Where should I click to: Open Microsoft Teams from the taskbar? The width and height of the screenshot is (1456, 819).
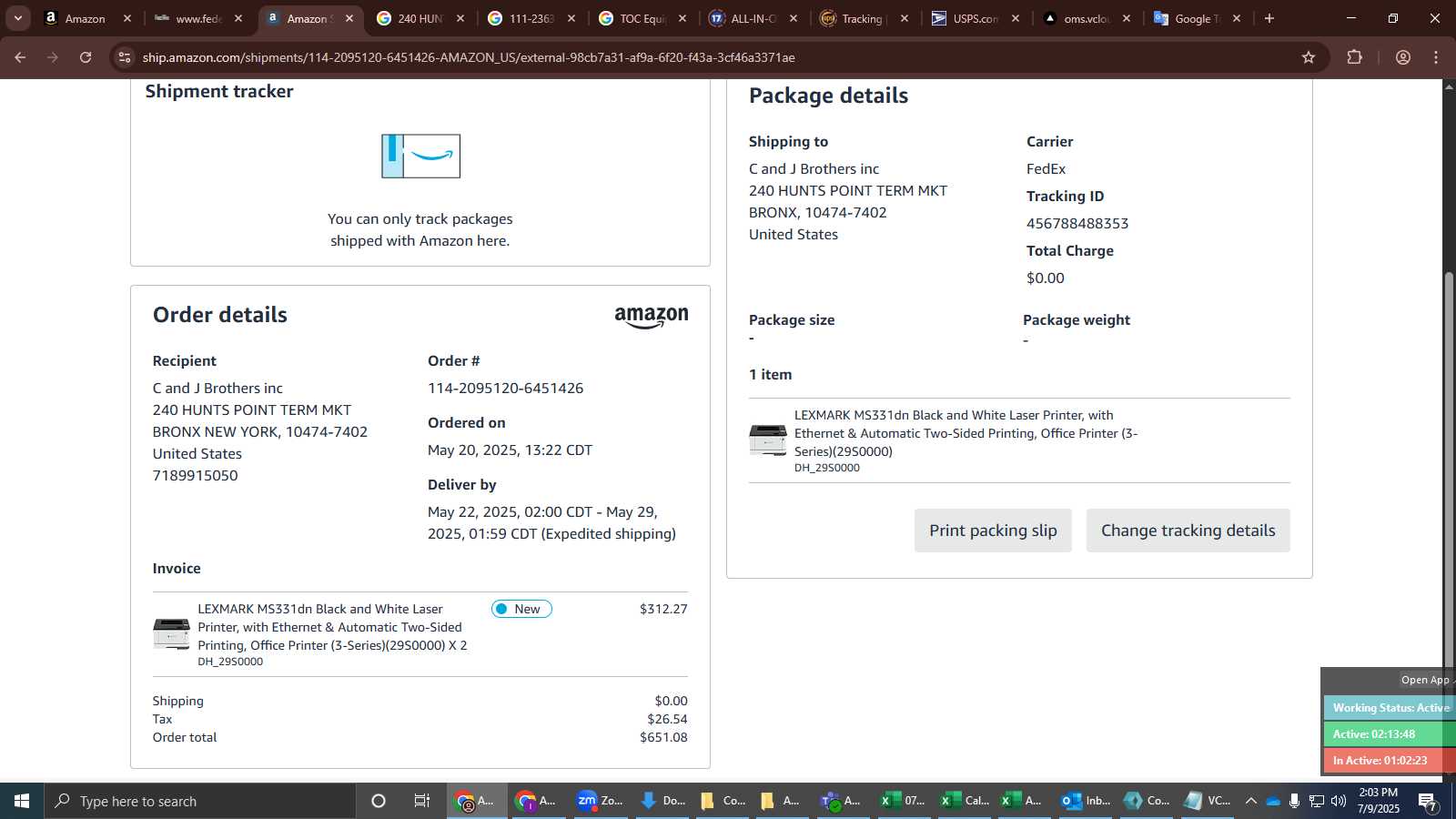pyautogui.click(x=841, y=801)
